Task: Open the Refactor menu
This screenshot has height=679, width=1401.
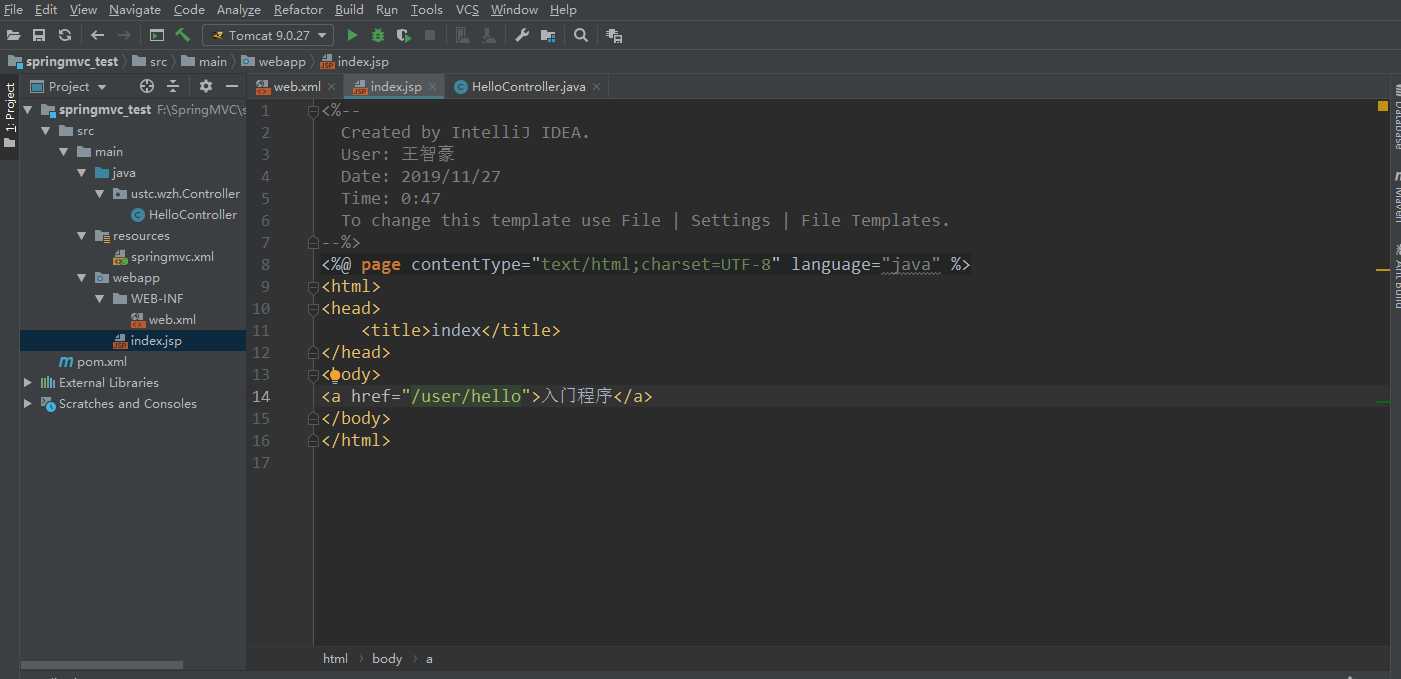Action: 298,9
